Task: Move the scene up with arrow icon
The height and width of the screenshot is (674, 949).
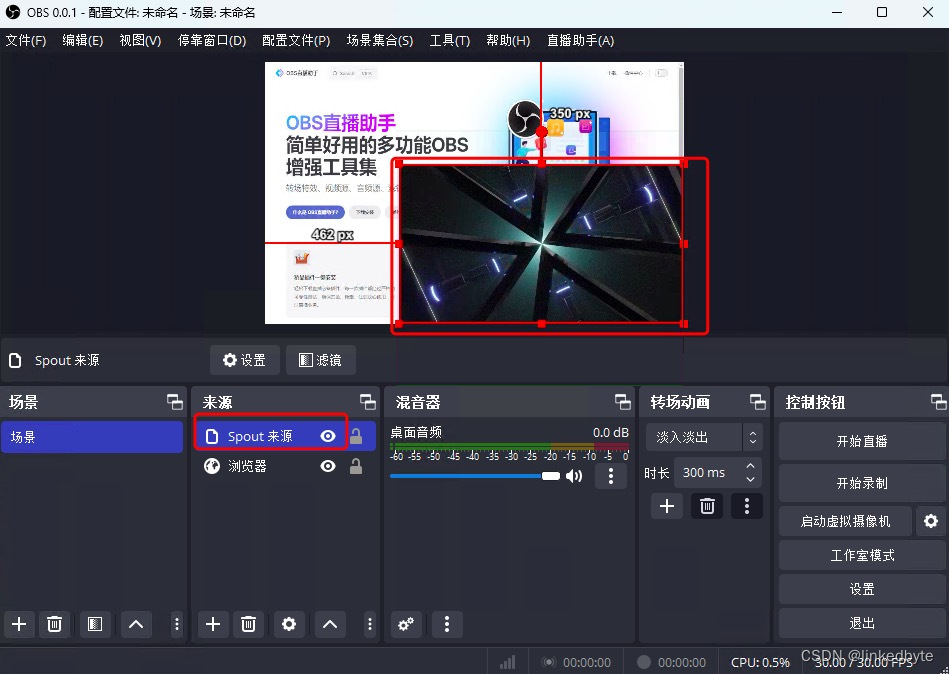Action: point(136,624)
